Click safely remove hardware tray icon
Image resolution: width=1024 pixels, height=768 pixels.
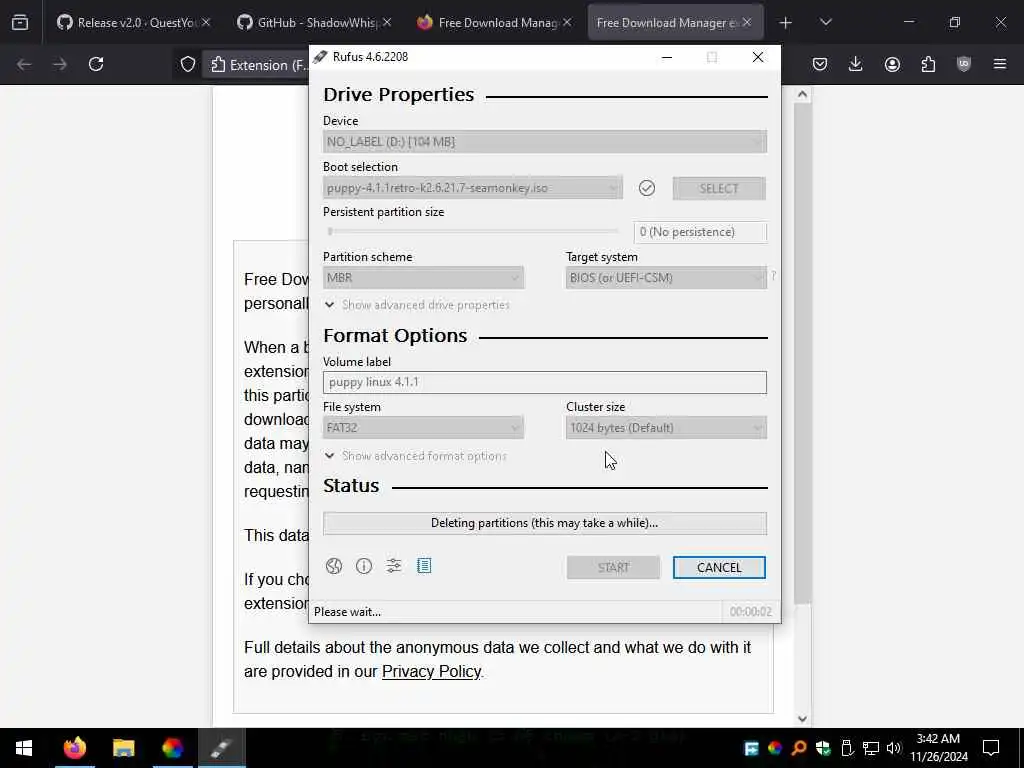coord(847,748)
